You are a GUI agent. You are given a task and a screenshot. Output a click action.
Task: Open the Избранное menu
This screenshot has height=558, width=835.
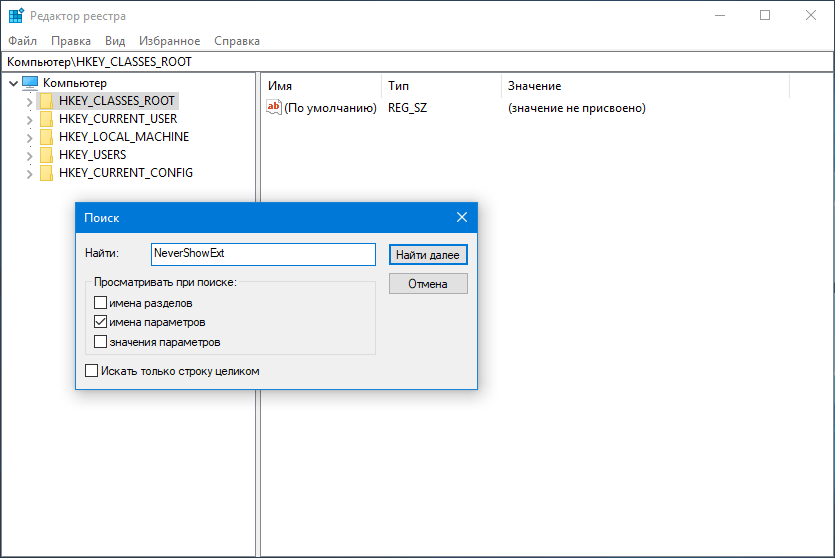click(x=169, y=41)
